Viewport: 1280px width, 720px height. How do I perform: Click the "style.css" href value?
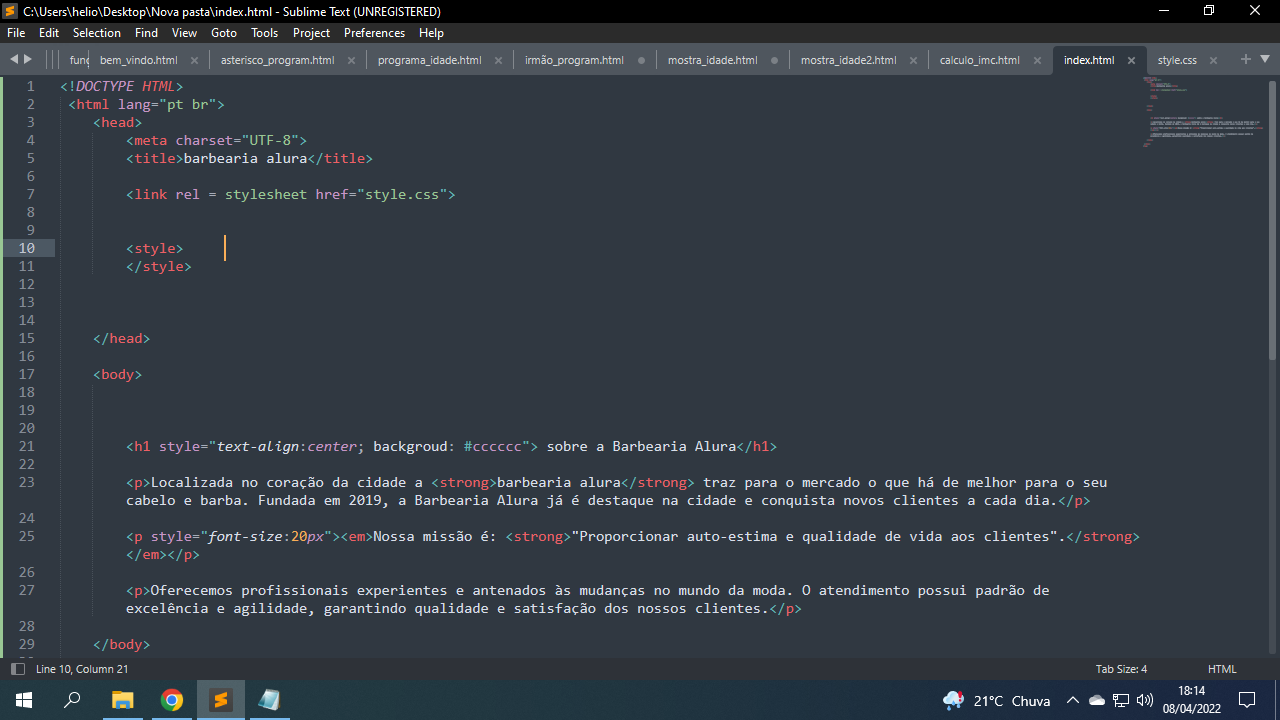coord(402,194)
